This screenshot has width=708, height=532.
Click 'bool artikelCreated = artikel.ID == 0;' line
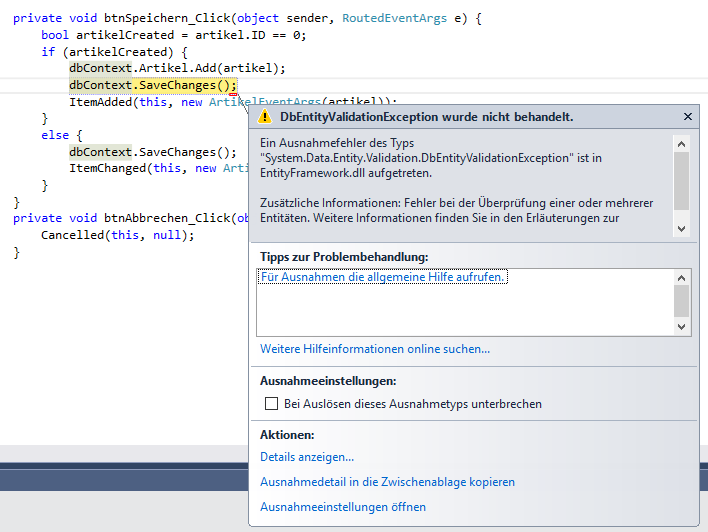[x=173, y=35]
